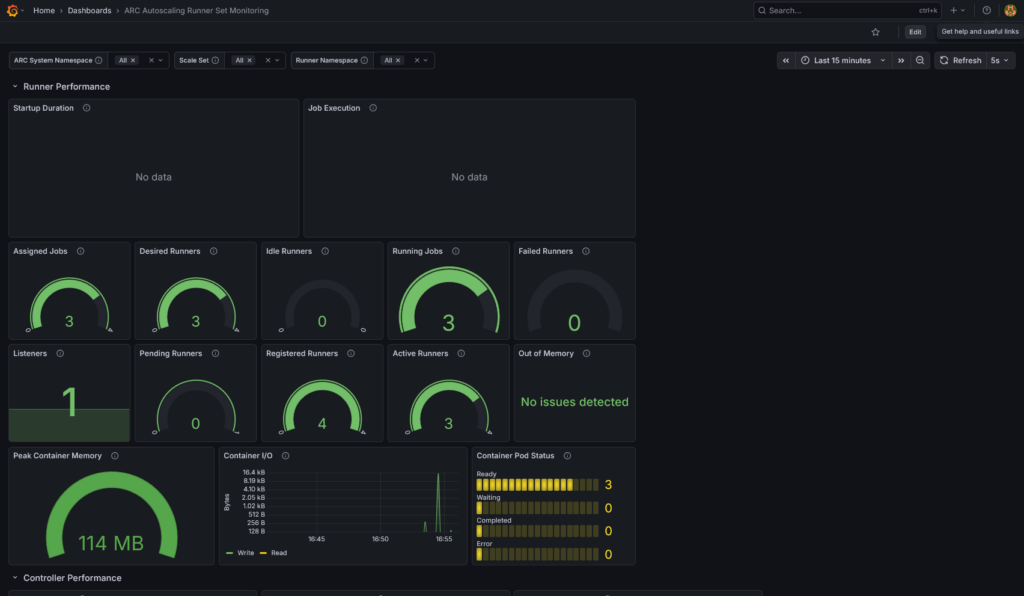This screenshot has height=596, width=1024.
Task: Navigate to Dashboards breadcrumb
Action: (x=89, y=10)
